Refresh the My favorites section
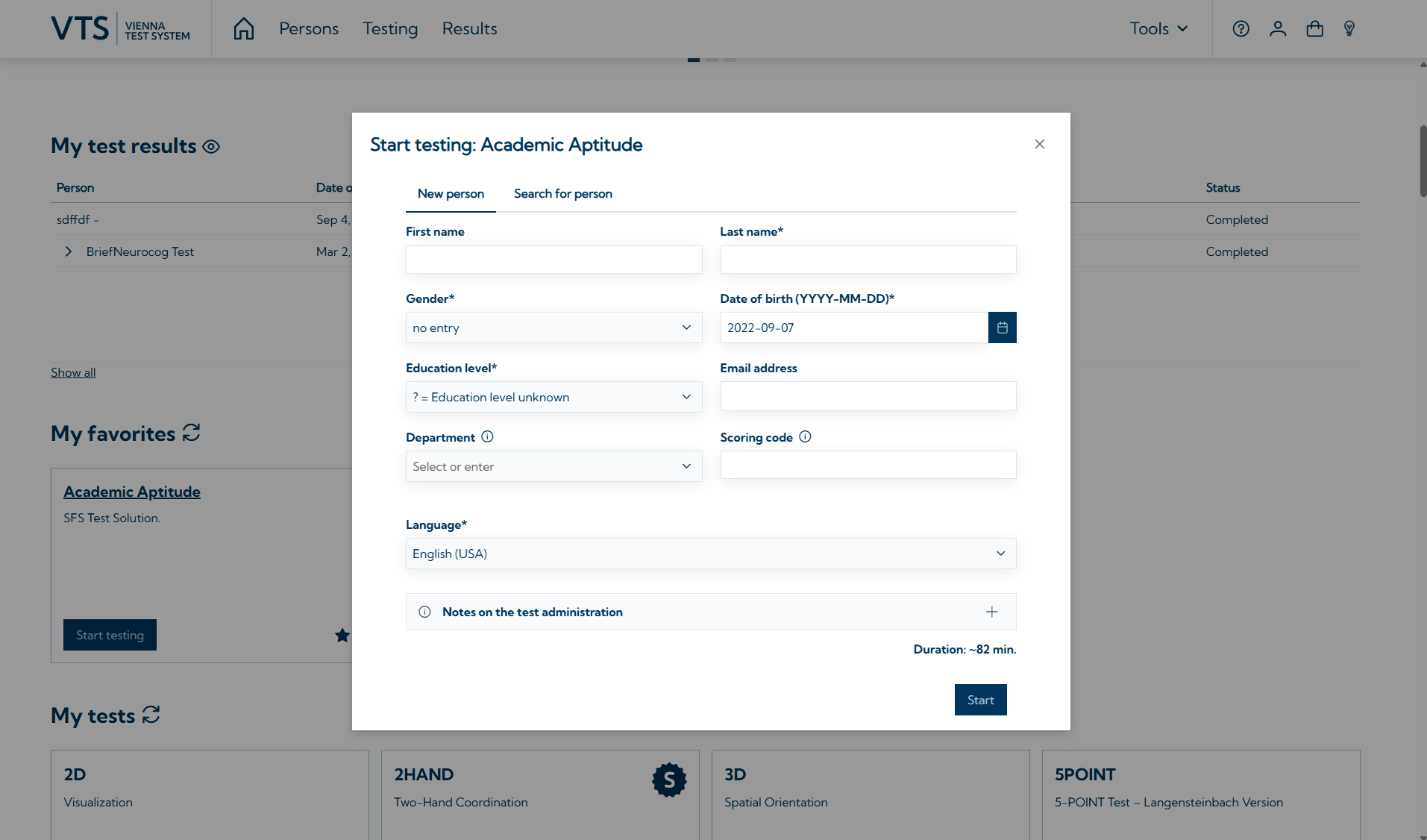This screenshot has height=840, width=1427. coord(192,433)
